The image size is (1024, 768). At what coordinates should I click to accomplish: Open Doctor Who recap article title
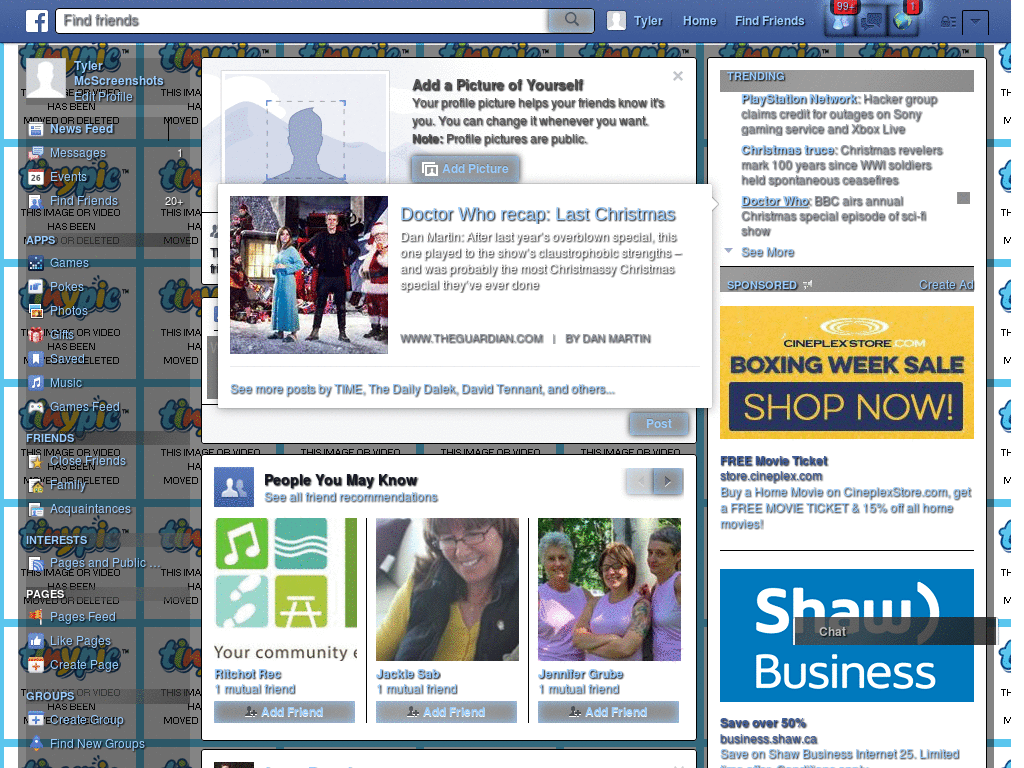click(x=538, y=215)
